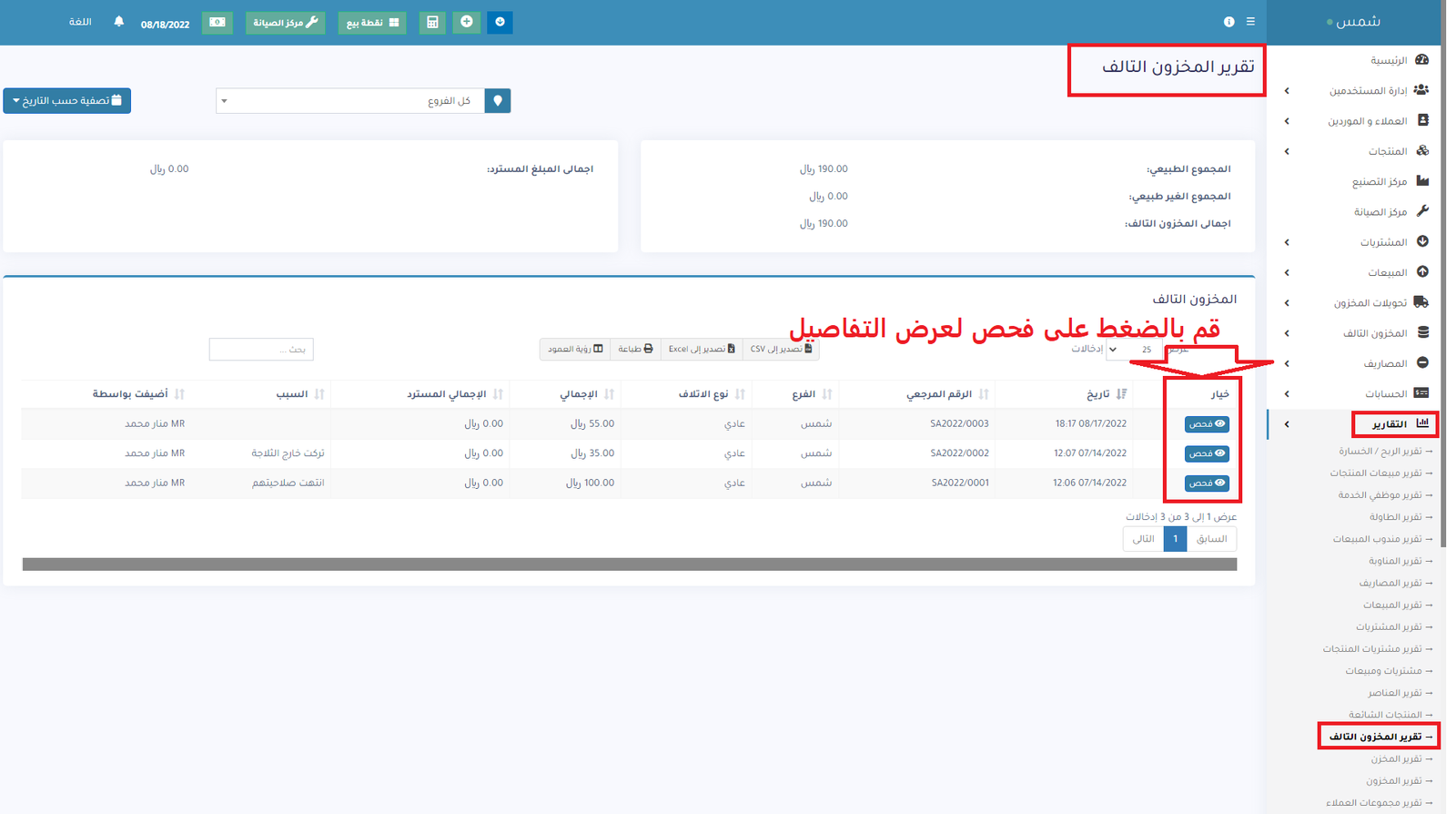Open the 25 entries per page dropdown
The height and width of the screenshot is (814, 1456).
(x=1133, y=349)
